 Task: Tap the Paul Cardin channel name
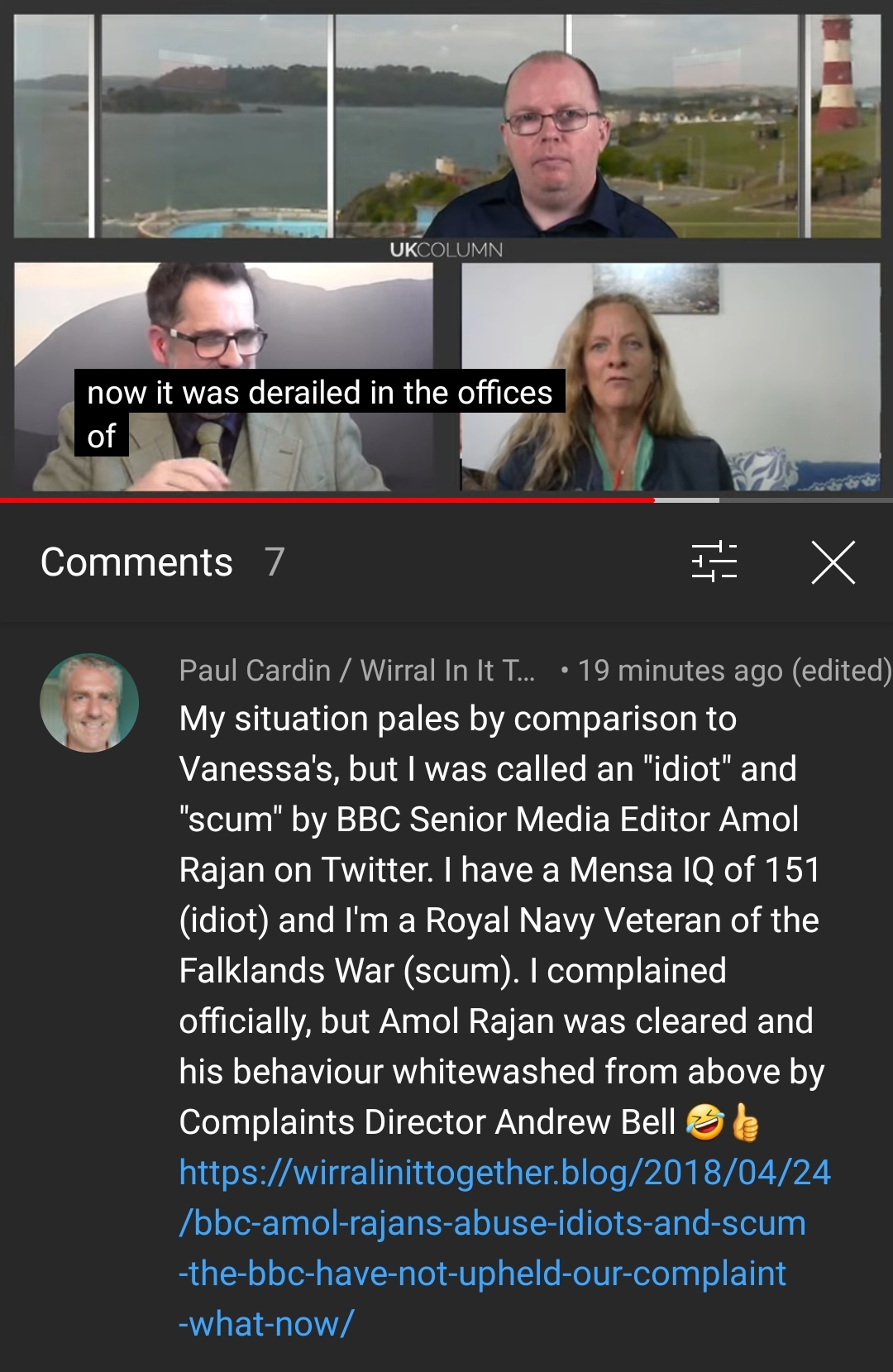click(x=357, y=670)
